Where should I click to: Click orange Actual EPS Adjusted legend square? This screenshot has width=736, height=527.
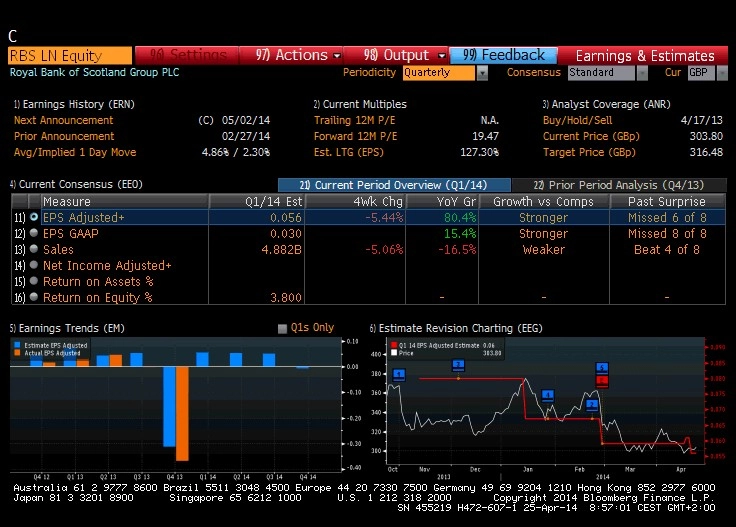[17, 352]
